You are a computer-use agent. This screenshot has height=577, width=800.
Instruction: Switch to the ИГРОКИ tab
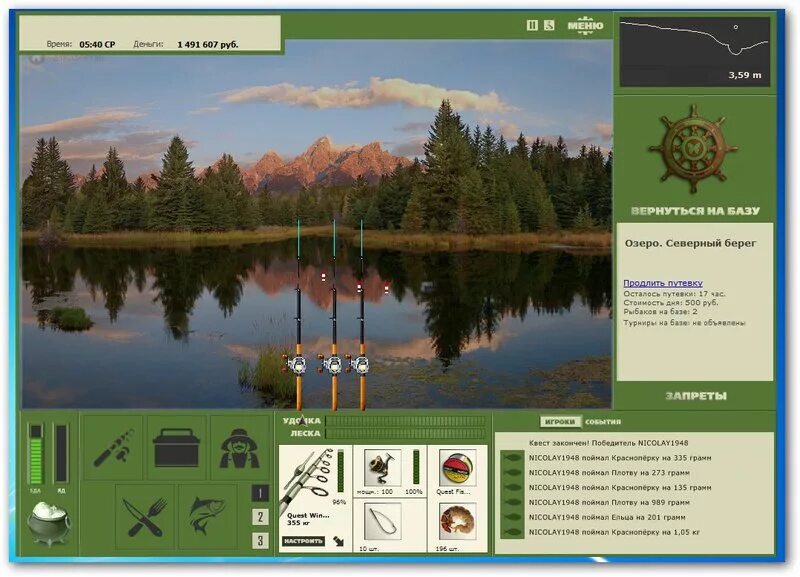560,422
